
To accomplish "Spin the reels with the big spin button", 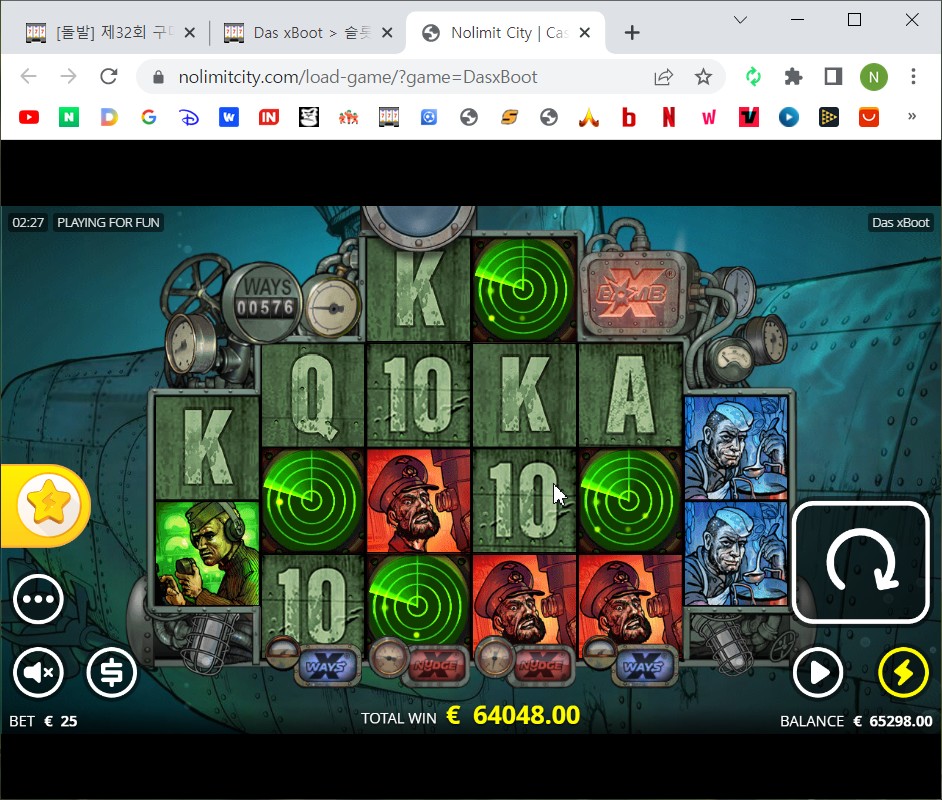I will pyautogui.click(x=861, y=562).
